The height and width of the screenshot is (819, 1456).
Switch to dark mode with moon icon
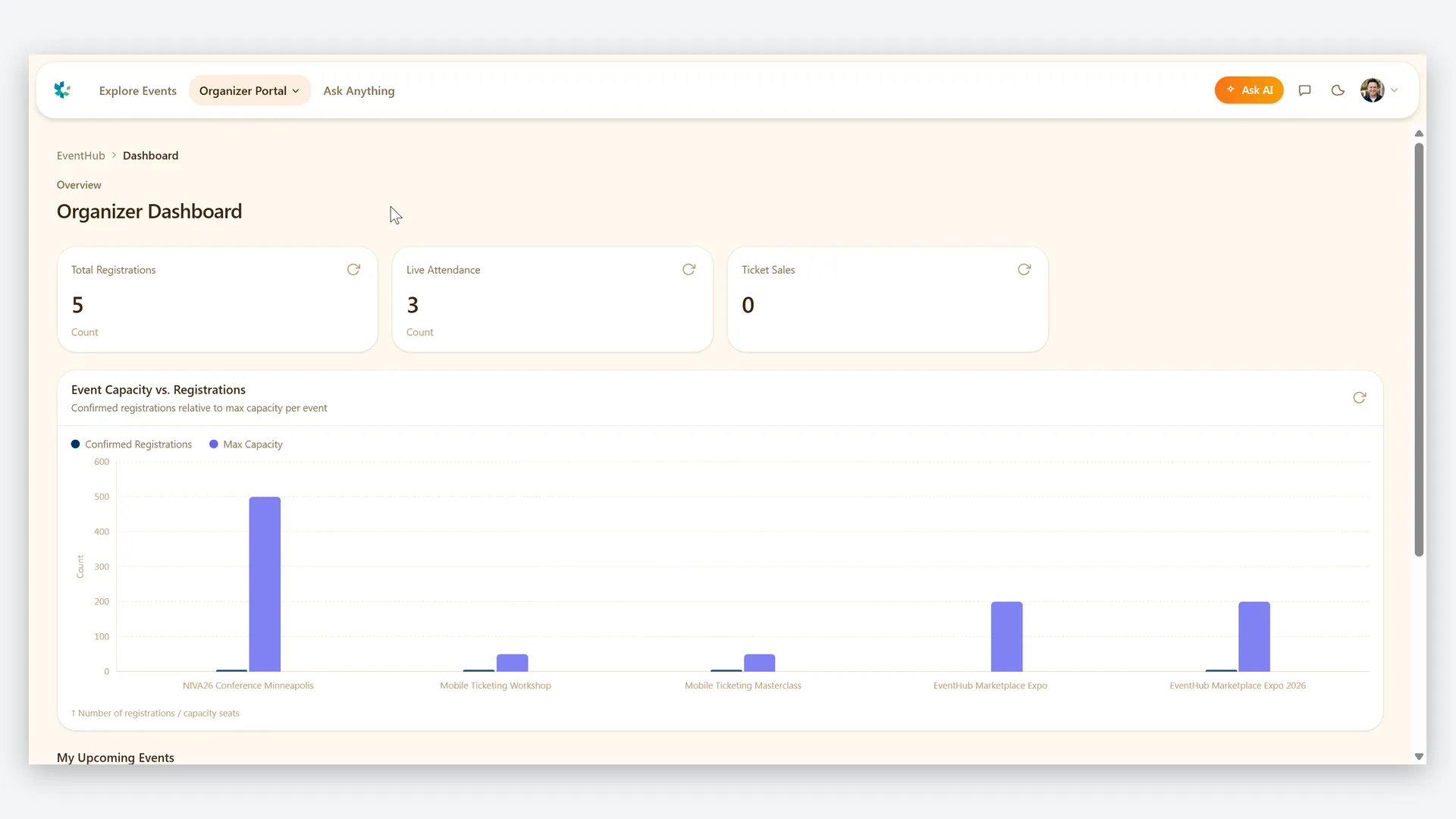(x=1338, y=90)
